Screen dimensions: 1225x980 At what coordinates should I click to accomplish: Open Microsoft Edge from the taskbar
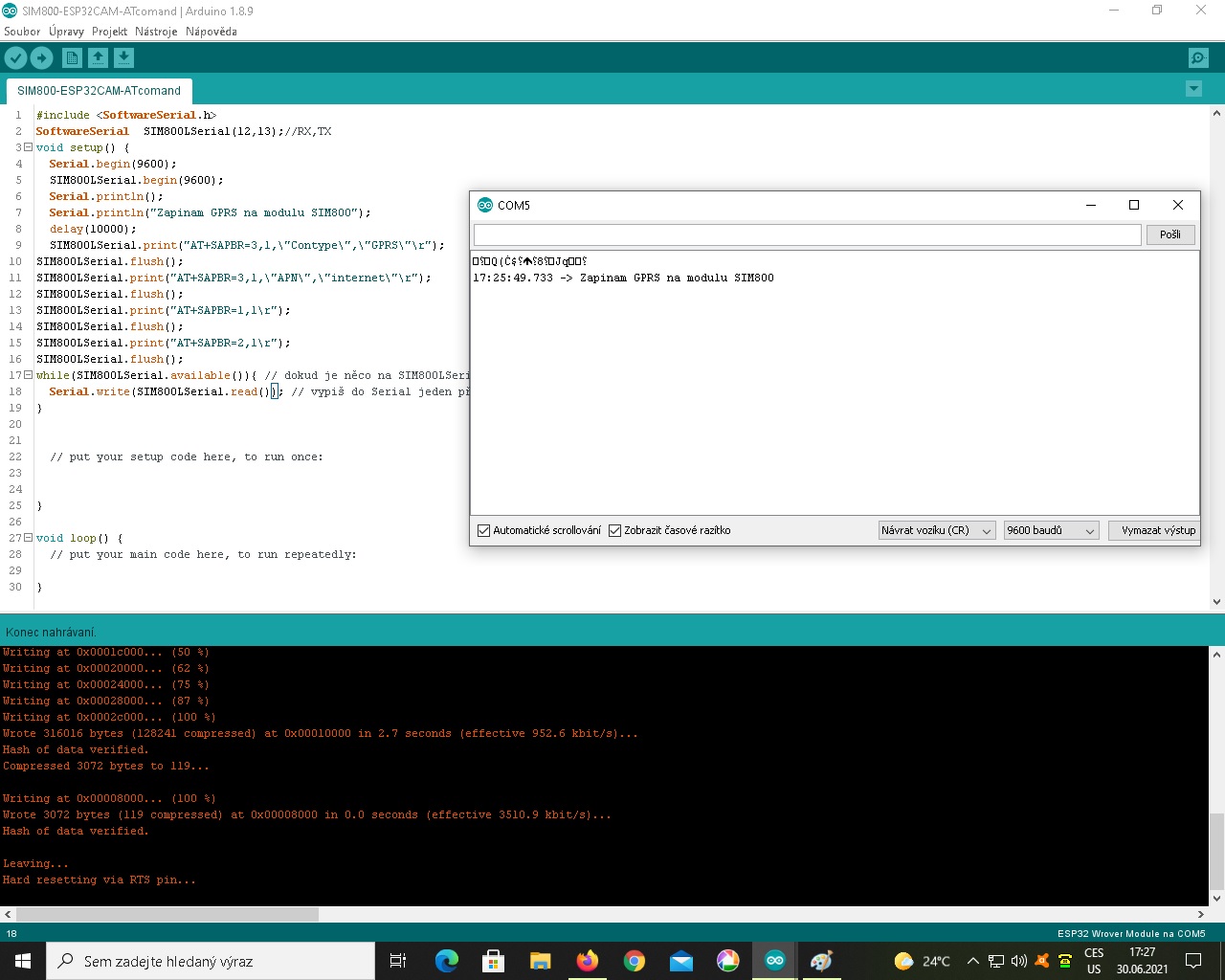[446, 961]
